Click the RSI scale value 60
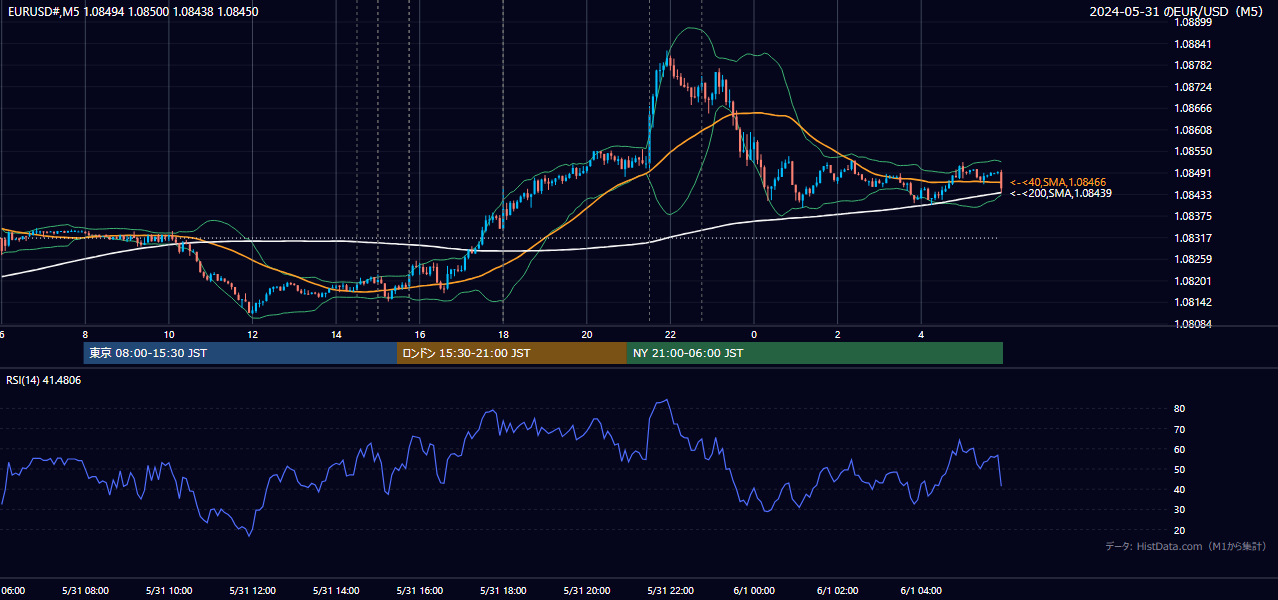 coord(1180,450)
